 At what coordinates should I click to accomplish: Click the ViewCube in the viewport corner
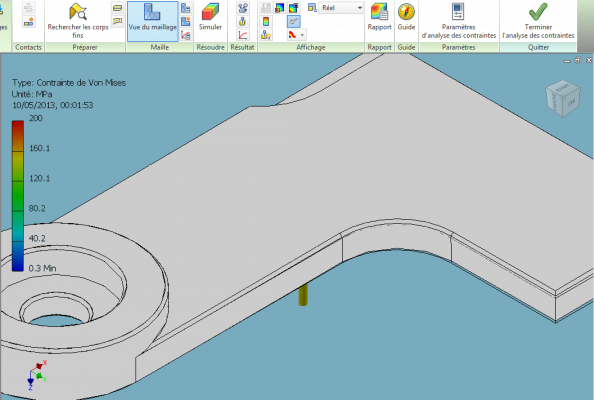pyautogui.click(x=563, y=98)
